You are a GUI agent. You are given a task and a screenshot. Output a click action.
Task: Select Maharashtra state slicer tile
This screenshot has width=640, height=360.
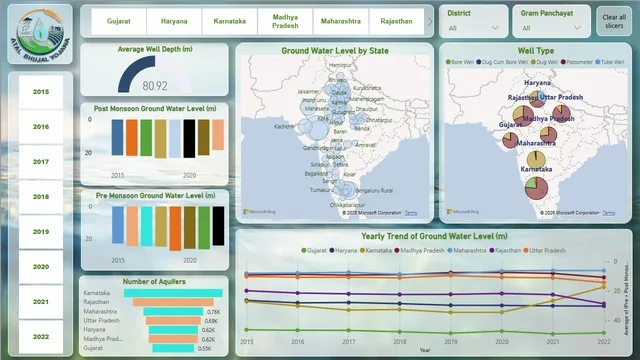(x=340, y=21)
